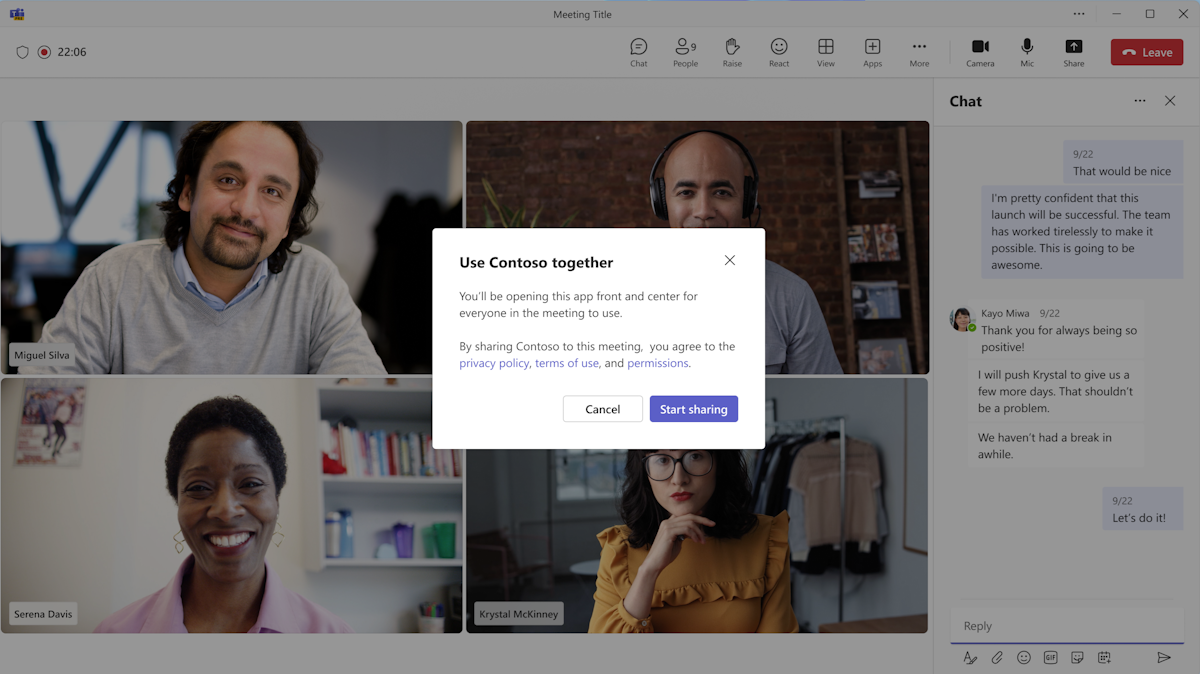
Task: Close the Chat side panel
Action: [1170, 101]
